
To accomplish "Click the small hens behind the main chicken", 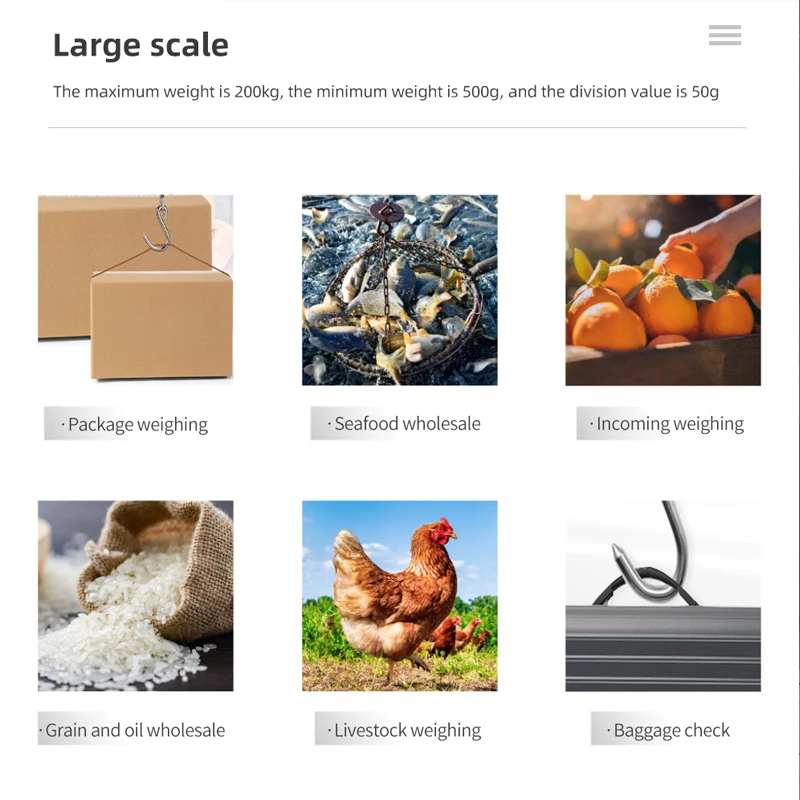I will point(459,635).
